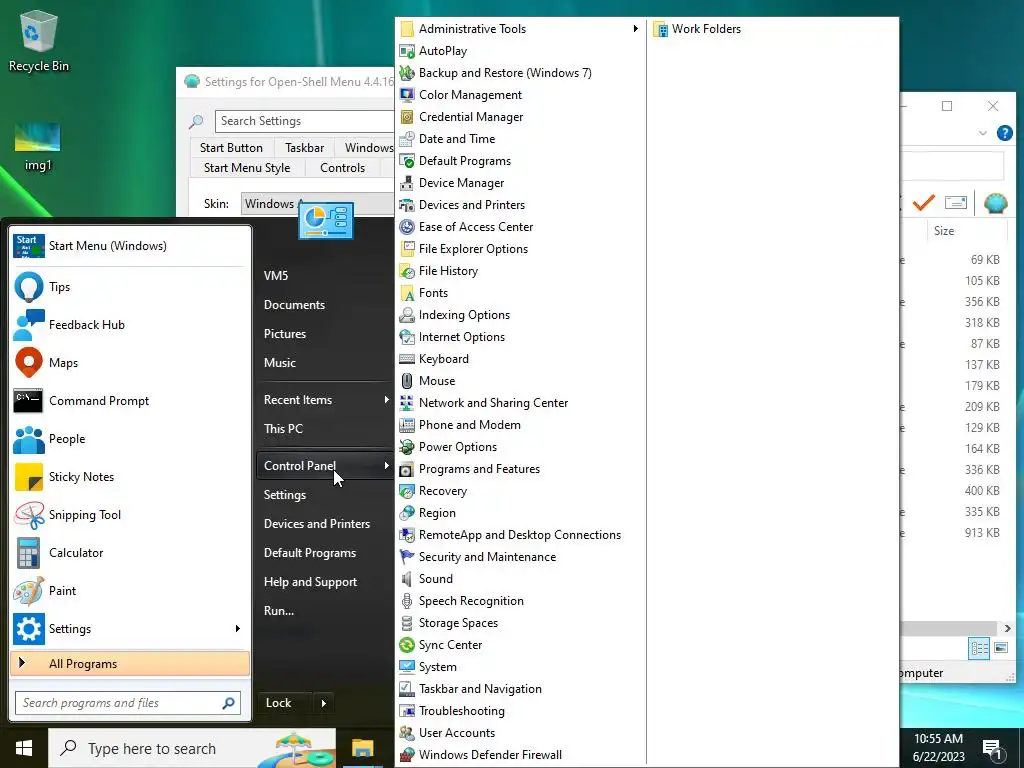Switch to the Taskbar tab
The width and height of the screenshot is (1024, 768).
coord(304,148)
